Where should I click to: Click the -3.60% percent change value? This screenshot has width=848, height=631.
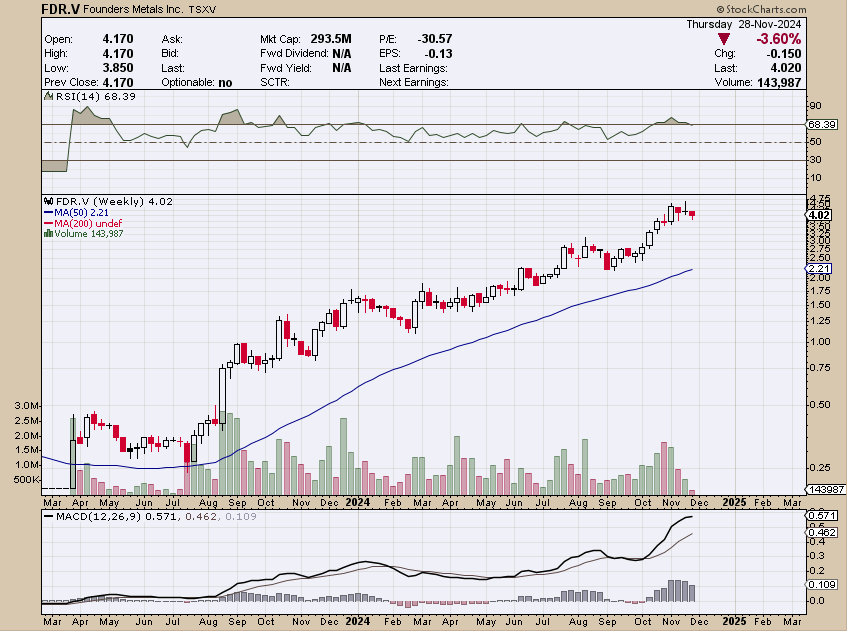778,39
